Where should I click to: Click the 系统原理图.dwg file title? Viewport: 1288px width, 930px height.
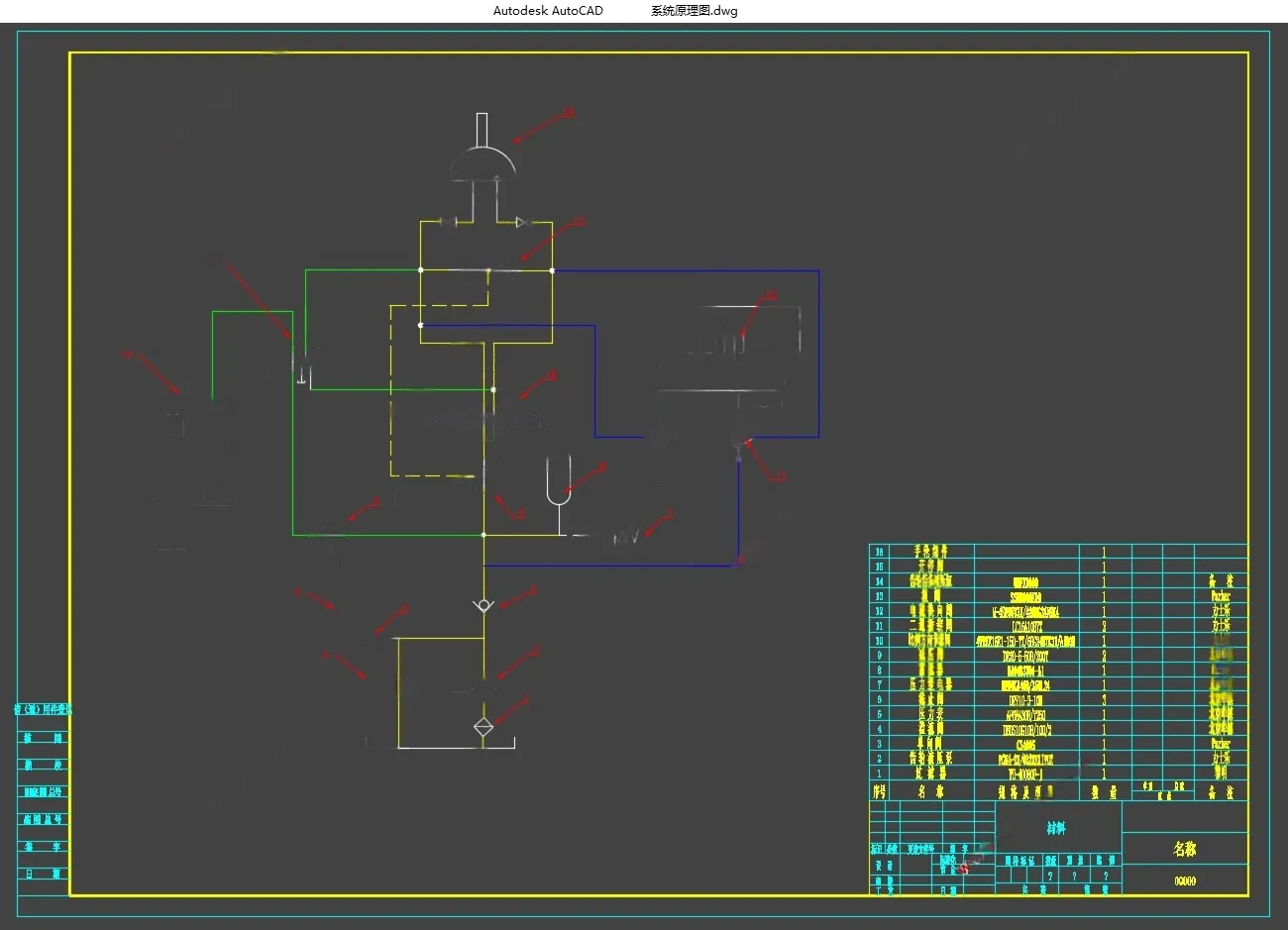tap(694, 11)
